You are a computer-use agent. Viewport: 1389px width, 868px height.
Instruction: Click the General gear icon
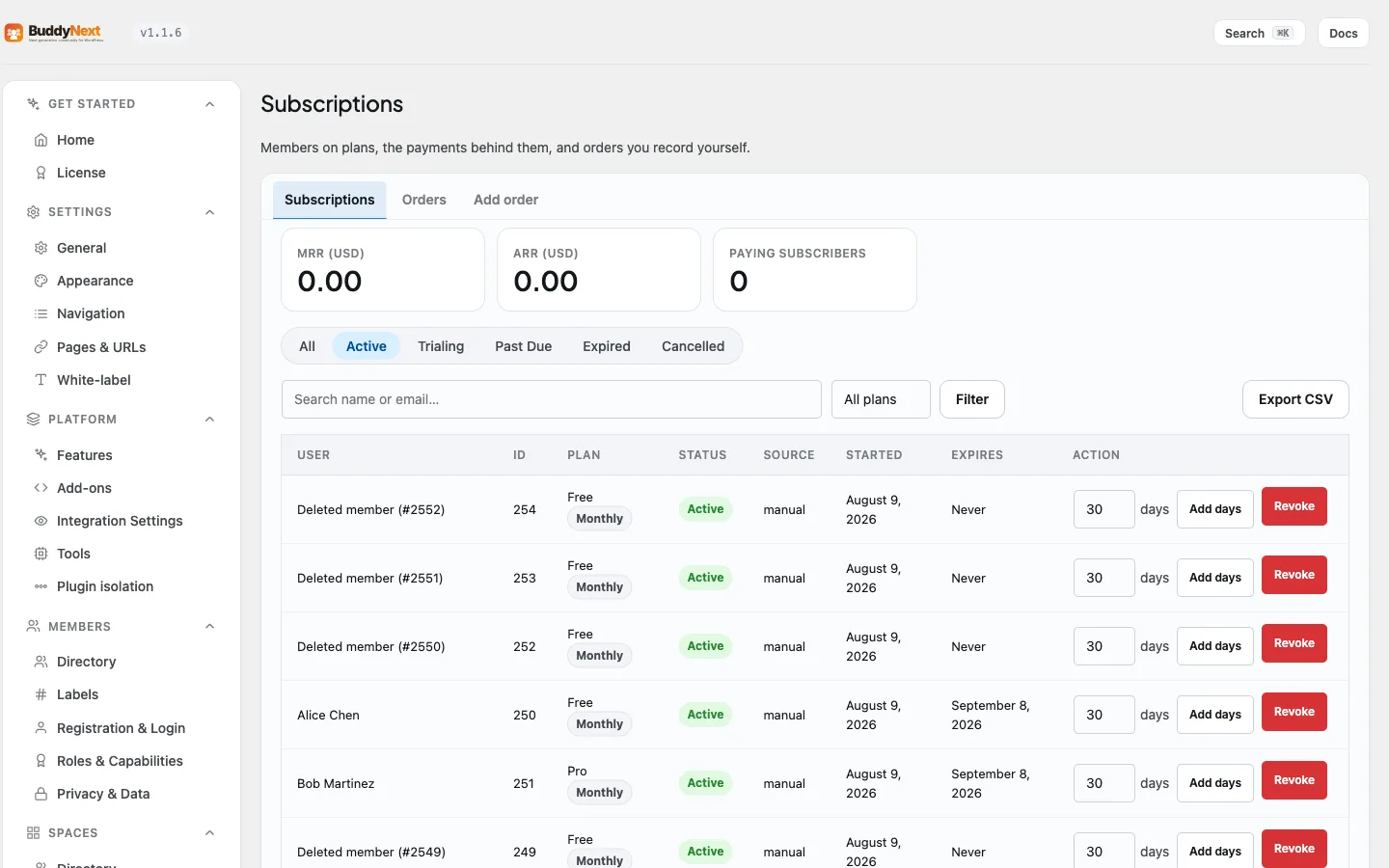click(41, 248)
